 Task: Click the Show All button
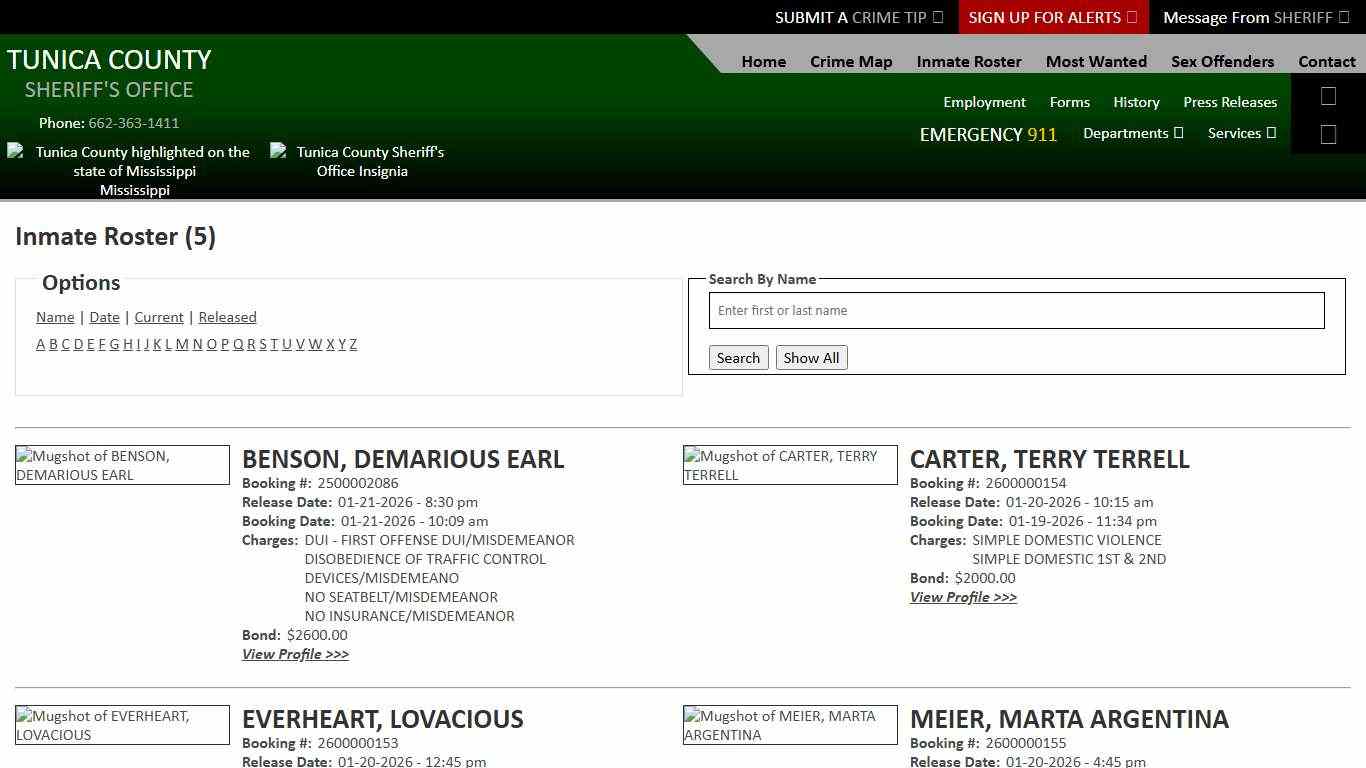pos(811,357)
